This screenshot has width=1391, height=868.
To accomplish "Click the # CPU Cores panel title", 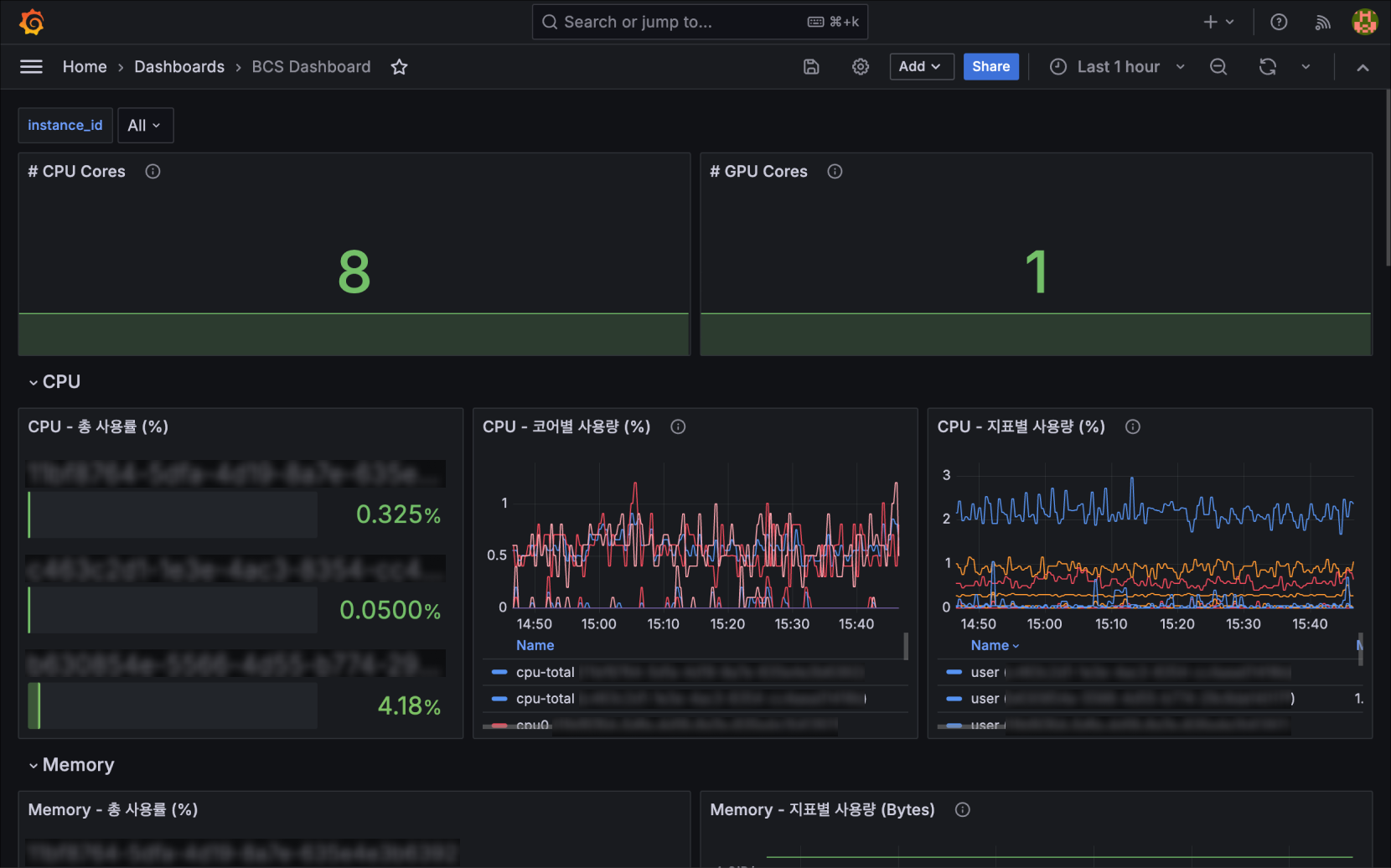I will [x=76, y=172].
